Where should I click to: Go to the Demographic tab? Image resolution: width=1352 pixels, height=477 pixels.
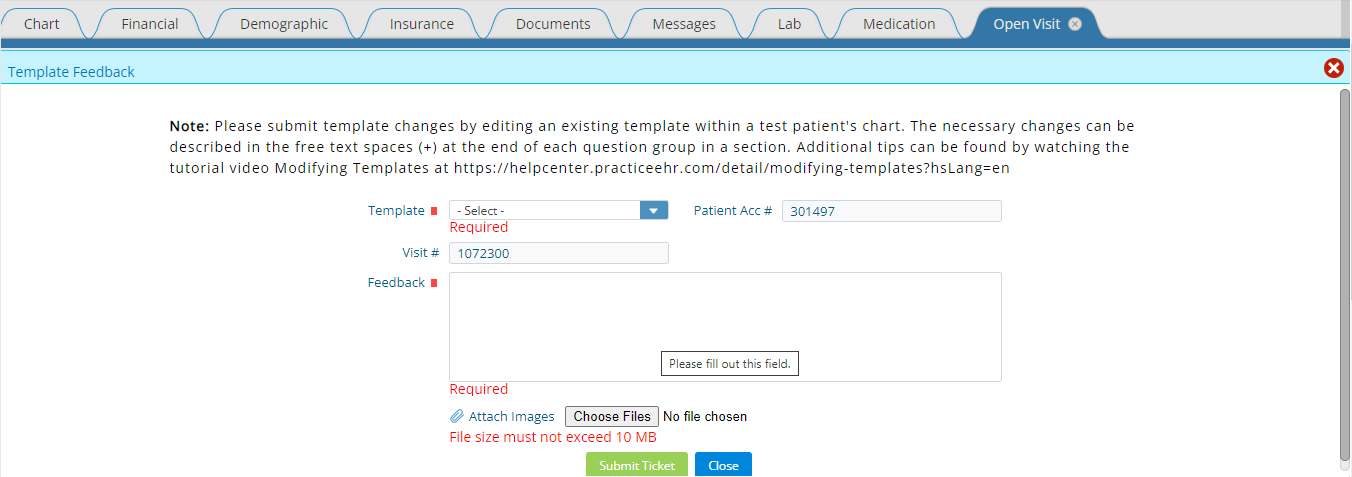[x=284, y=24]
